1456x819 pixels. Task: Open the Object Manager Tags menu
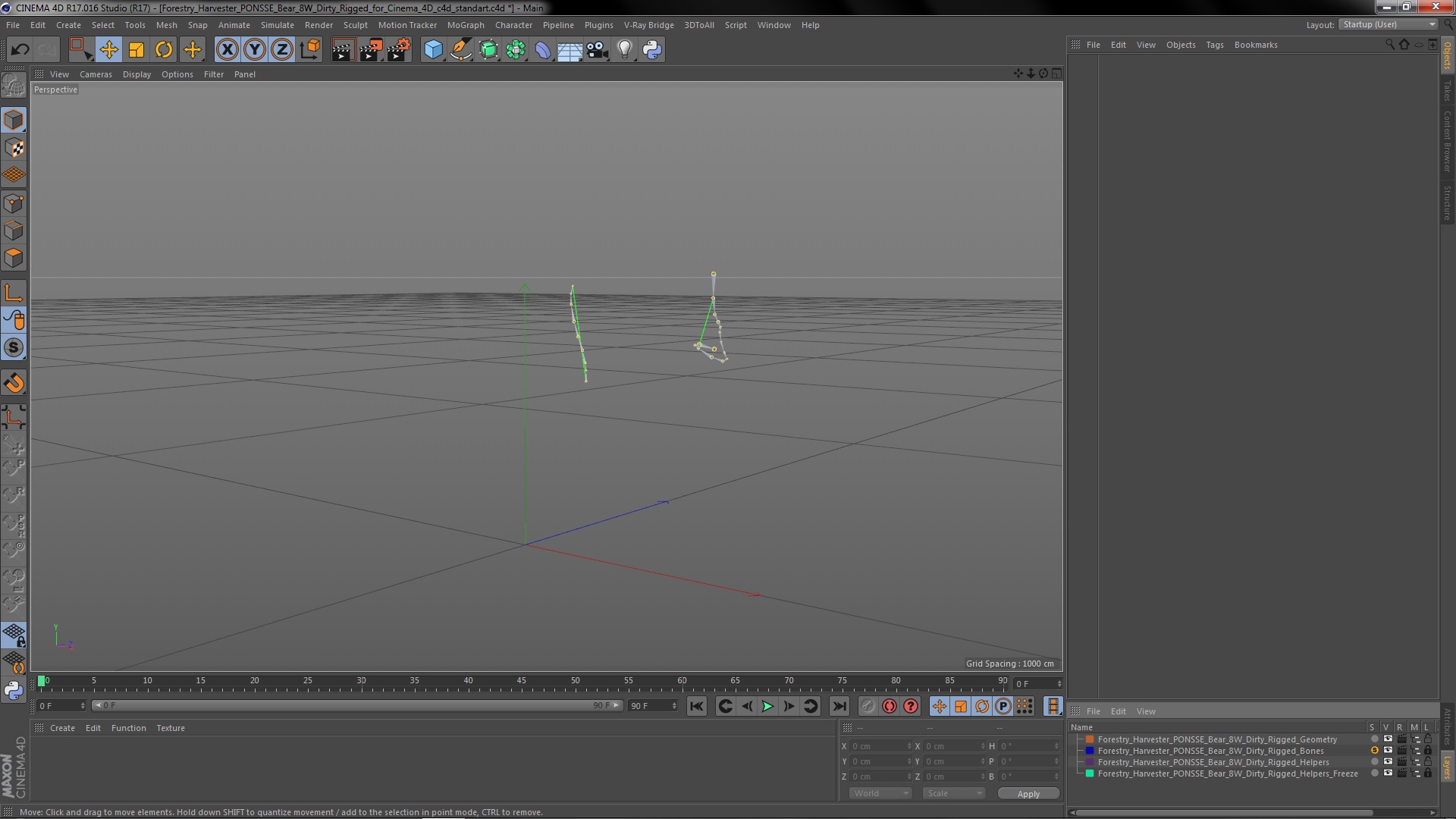1214,45
